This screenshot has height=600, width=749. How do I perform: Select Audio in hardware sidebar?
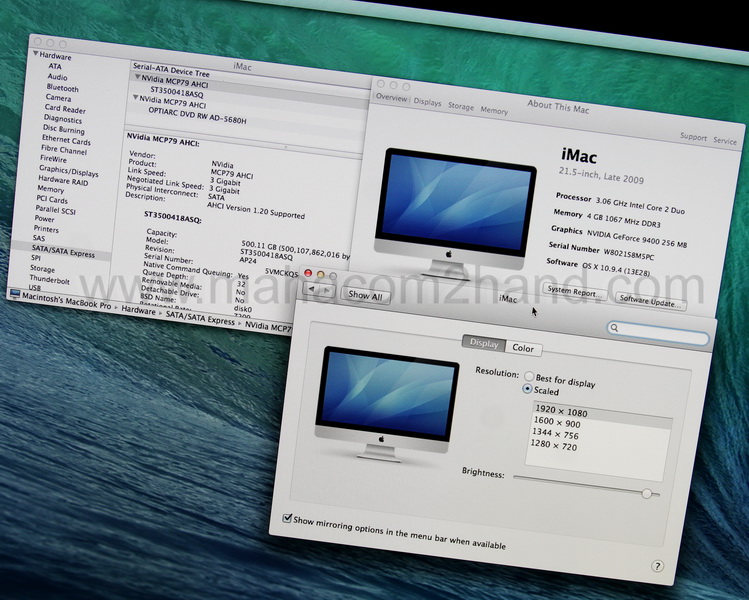[x=57, y=76]
